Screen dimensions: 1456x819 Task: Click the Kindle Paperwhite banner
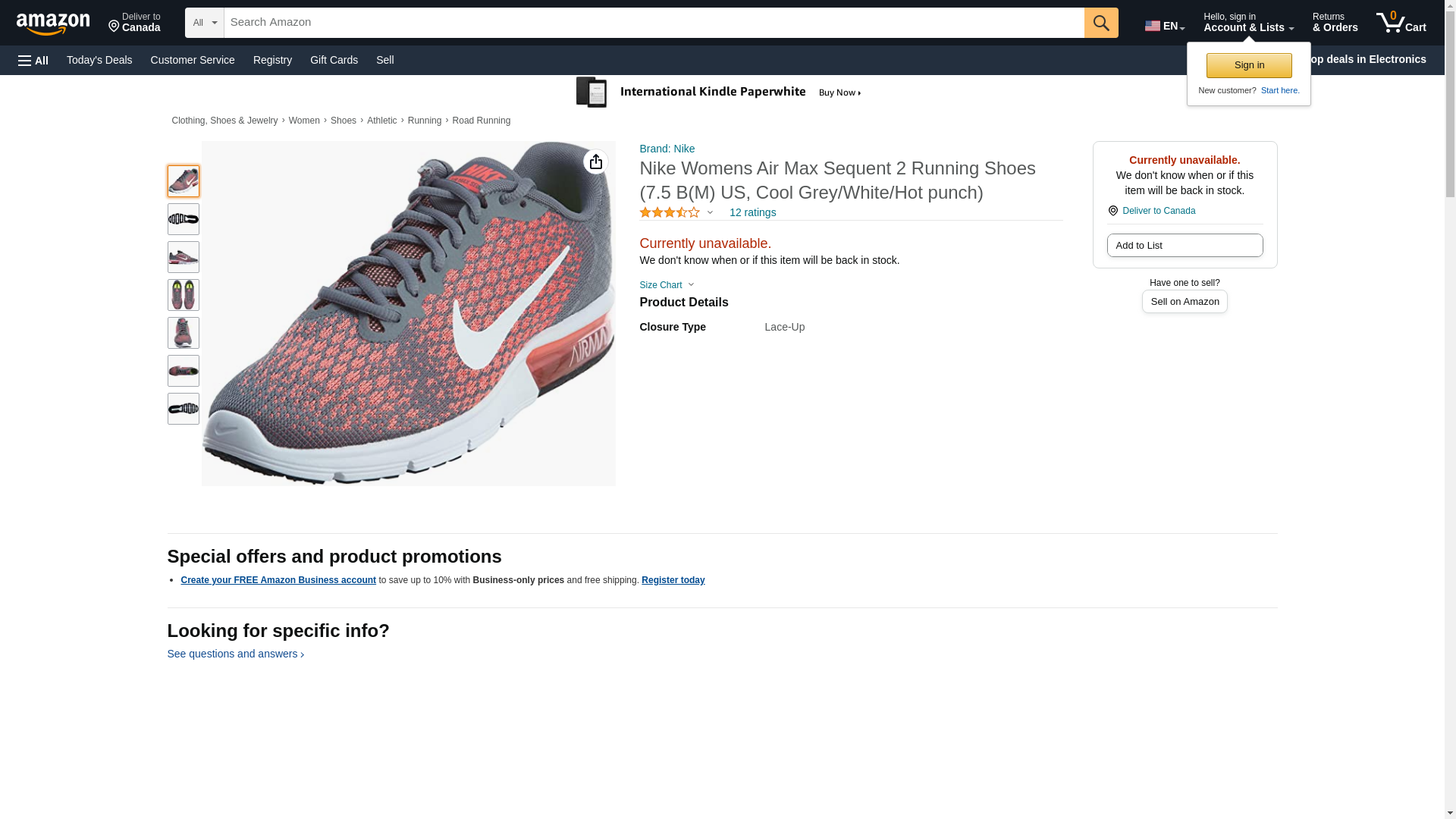[x=719, y=93]
